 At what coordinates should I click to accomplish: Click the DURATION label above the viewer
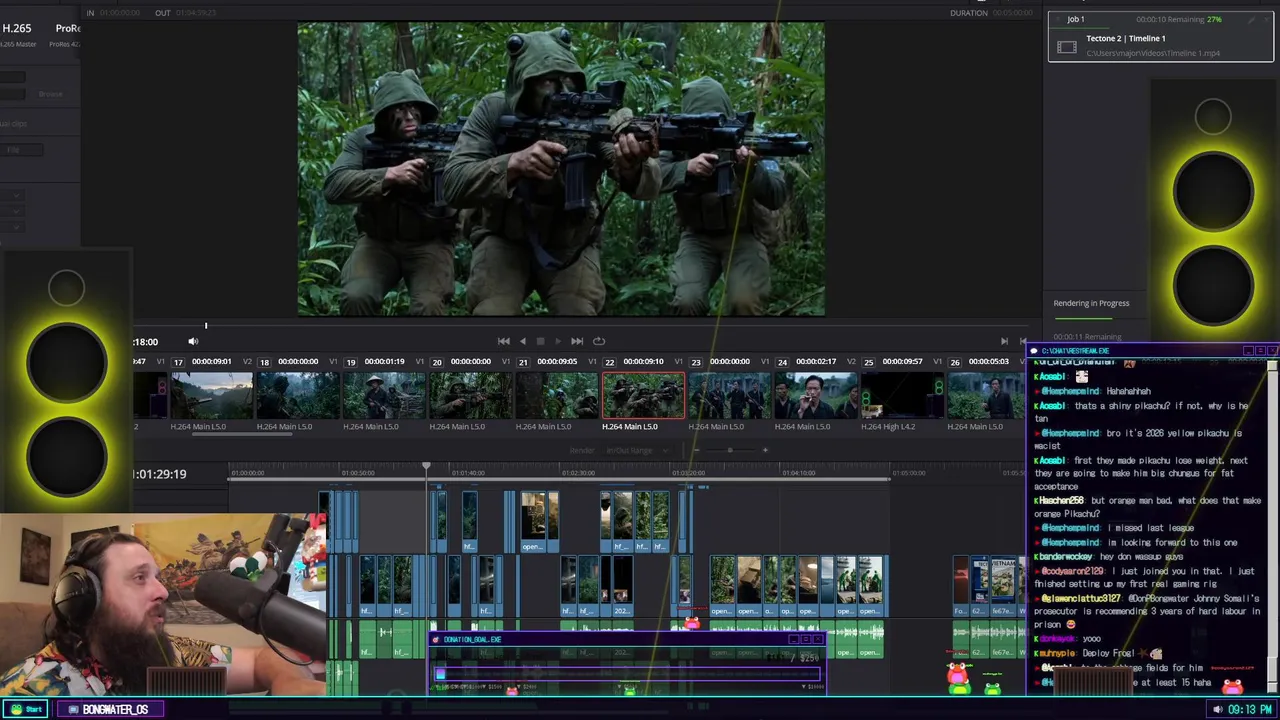[x=969, y=13]
